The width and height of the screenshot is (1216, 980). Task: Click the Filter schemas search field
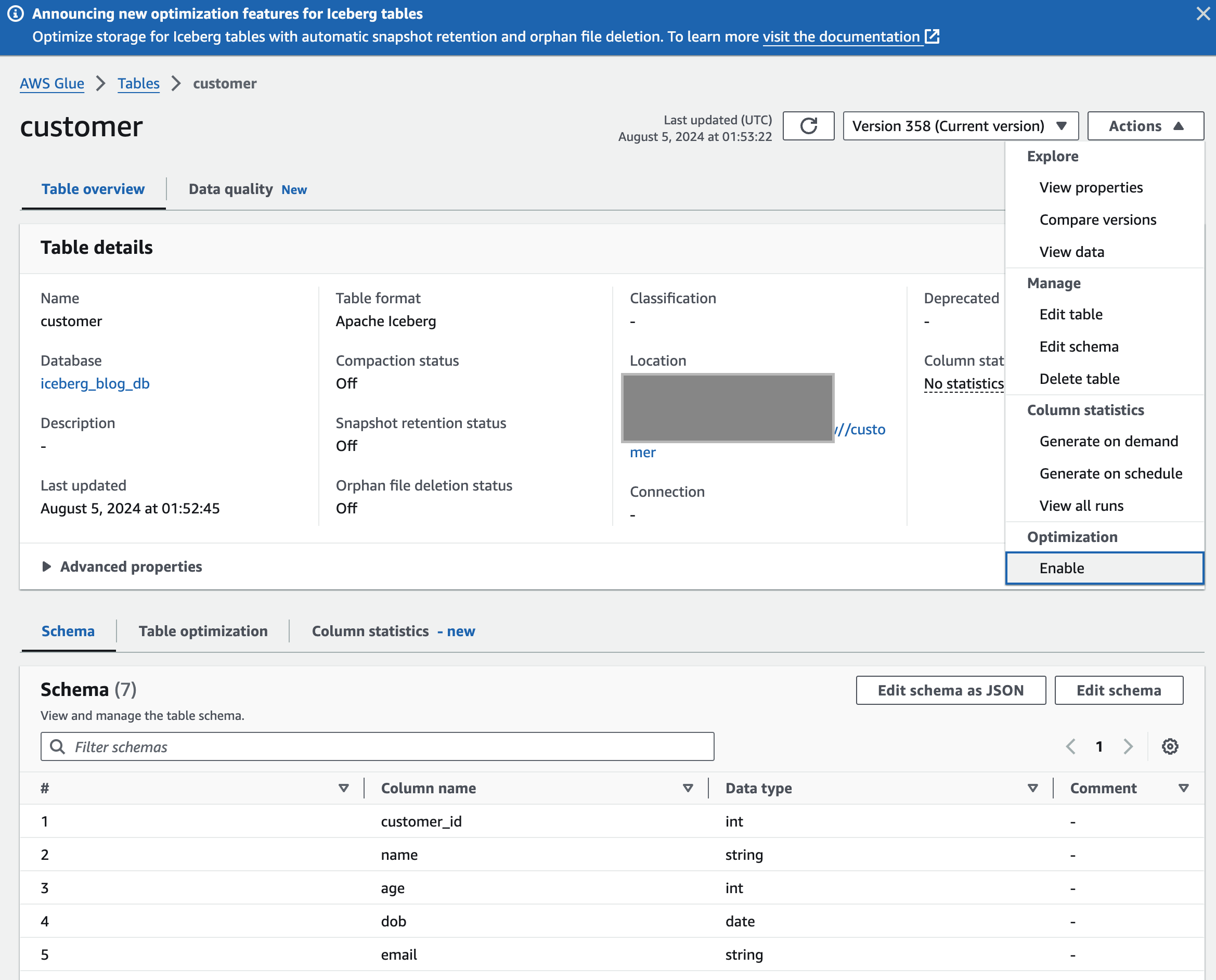[x=377, y=746]
